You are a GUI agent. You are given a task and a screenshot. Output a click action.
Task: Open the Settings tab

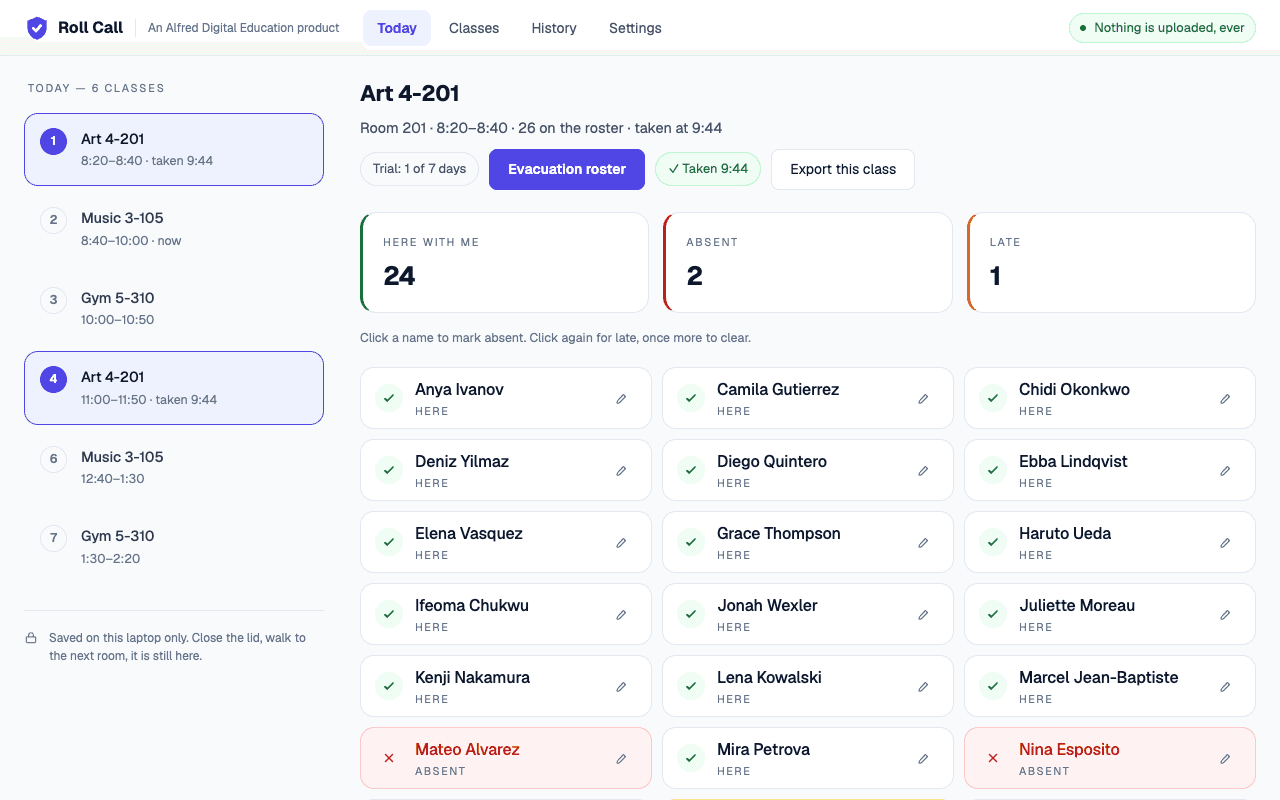635,28
